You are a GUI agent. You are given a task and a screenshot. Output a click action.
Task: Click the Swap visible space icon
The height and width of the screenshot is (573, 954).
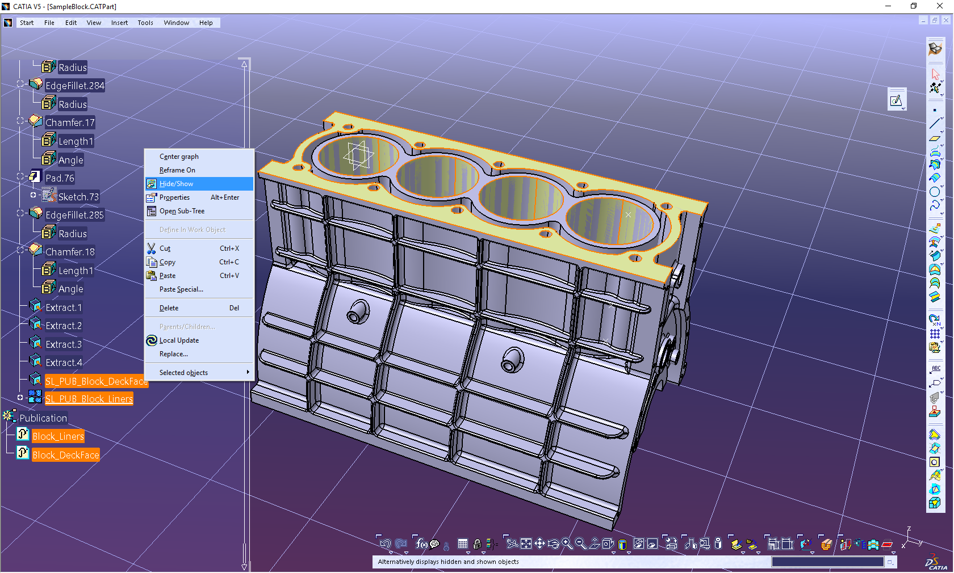point(652,544)
